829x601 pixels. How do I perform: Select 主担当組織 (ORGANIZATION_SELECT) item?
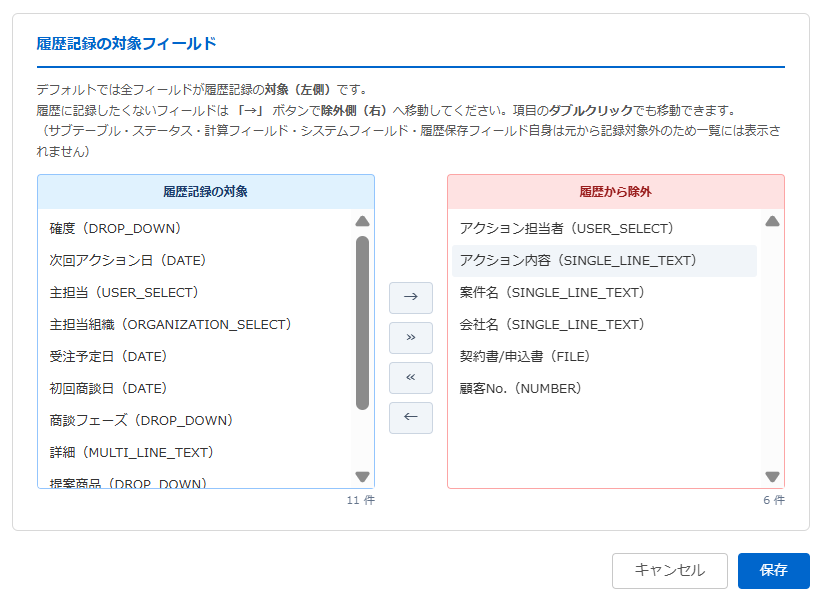coord(195,325)
